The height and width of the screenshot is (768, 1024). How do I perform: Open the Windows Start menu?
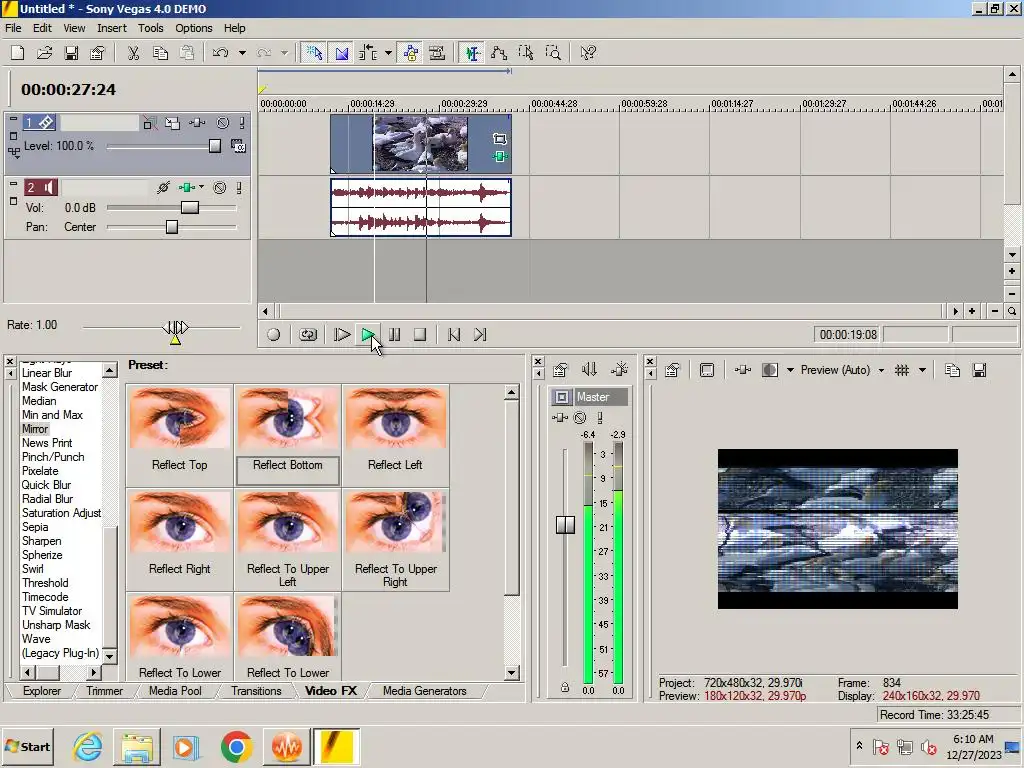(27, 746)
